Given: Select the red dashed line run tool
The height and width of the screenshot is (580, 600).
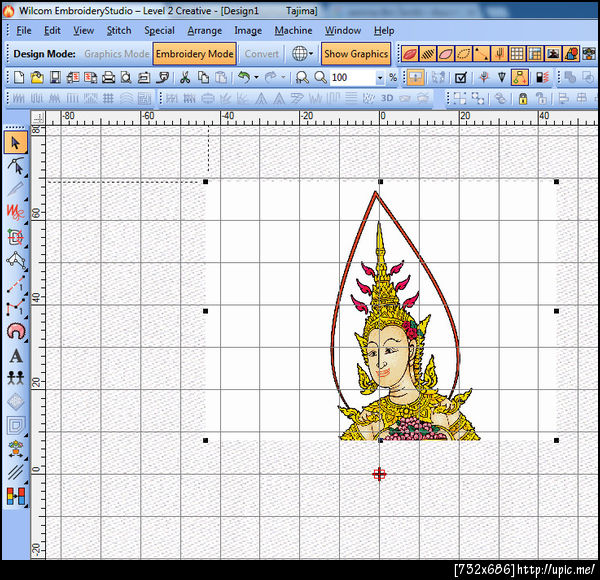Looking at the screenshot, I should [15, 284].
